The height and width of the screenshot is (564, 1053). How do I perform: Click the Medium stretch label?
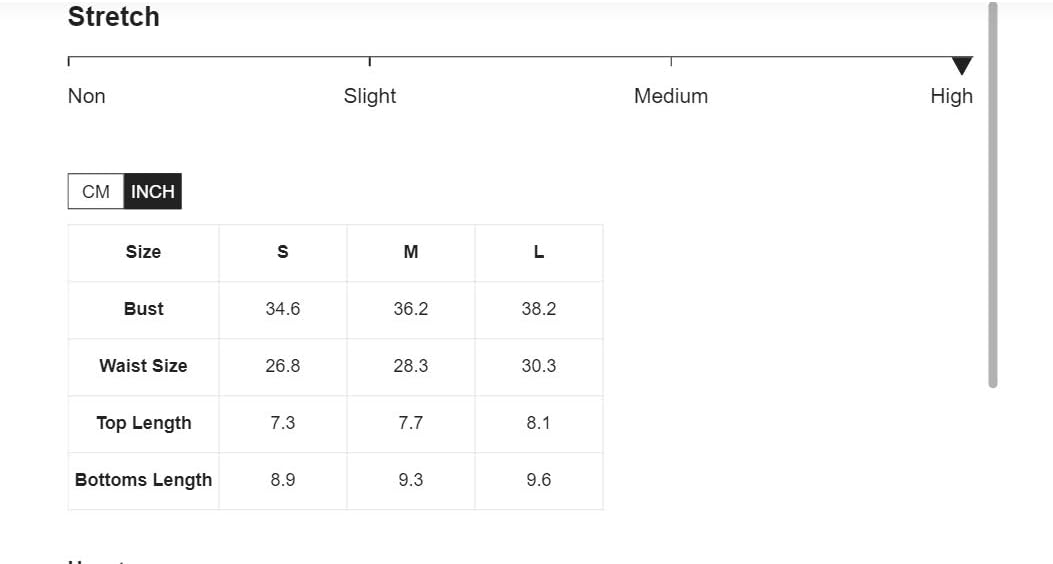point(671,96)
